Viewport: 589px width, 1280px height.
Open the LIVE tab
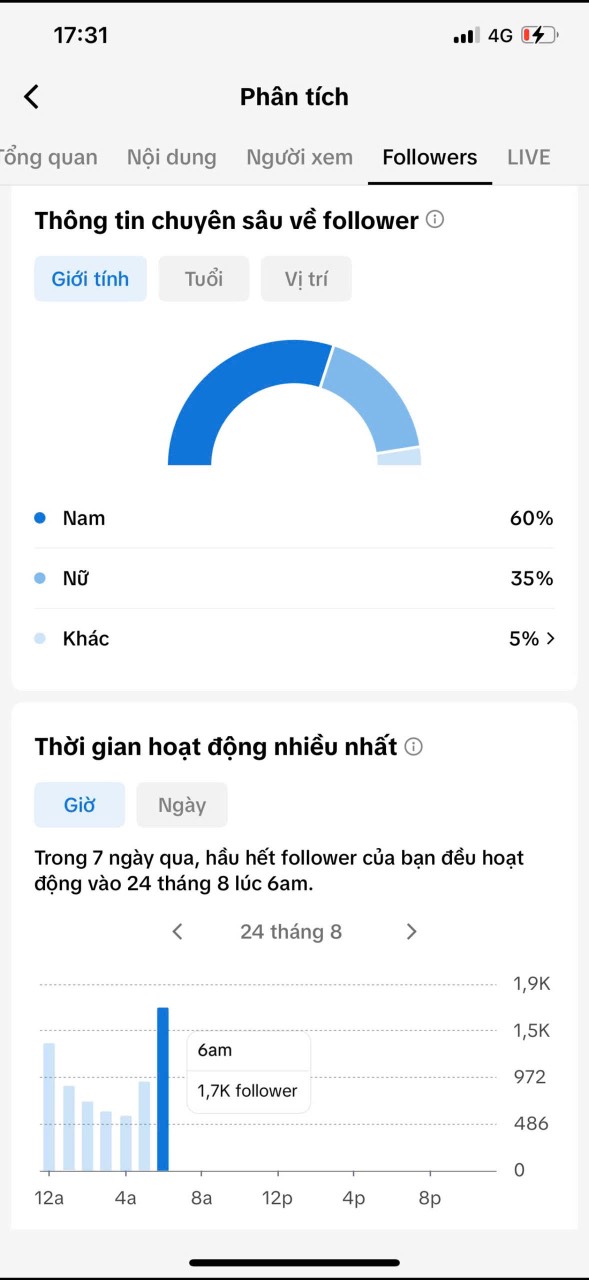pos(529,157)
